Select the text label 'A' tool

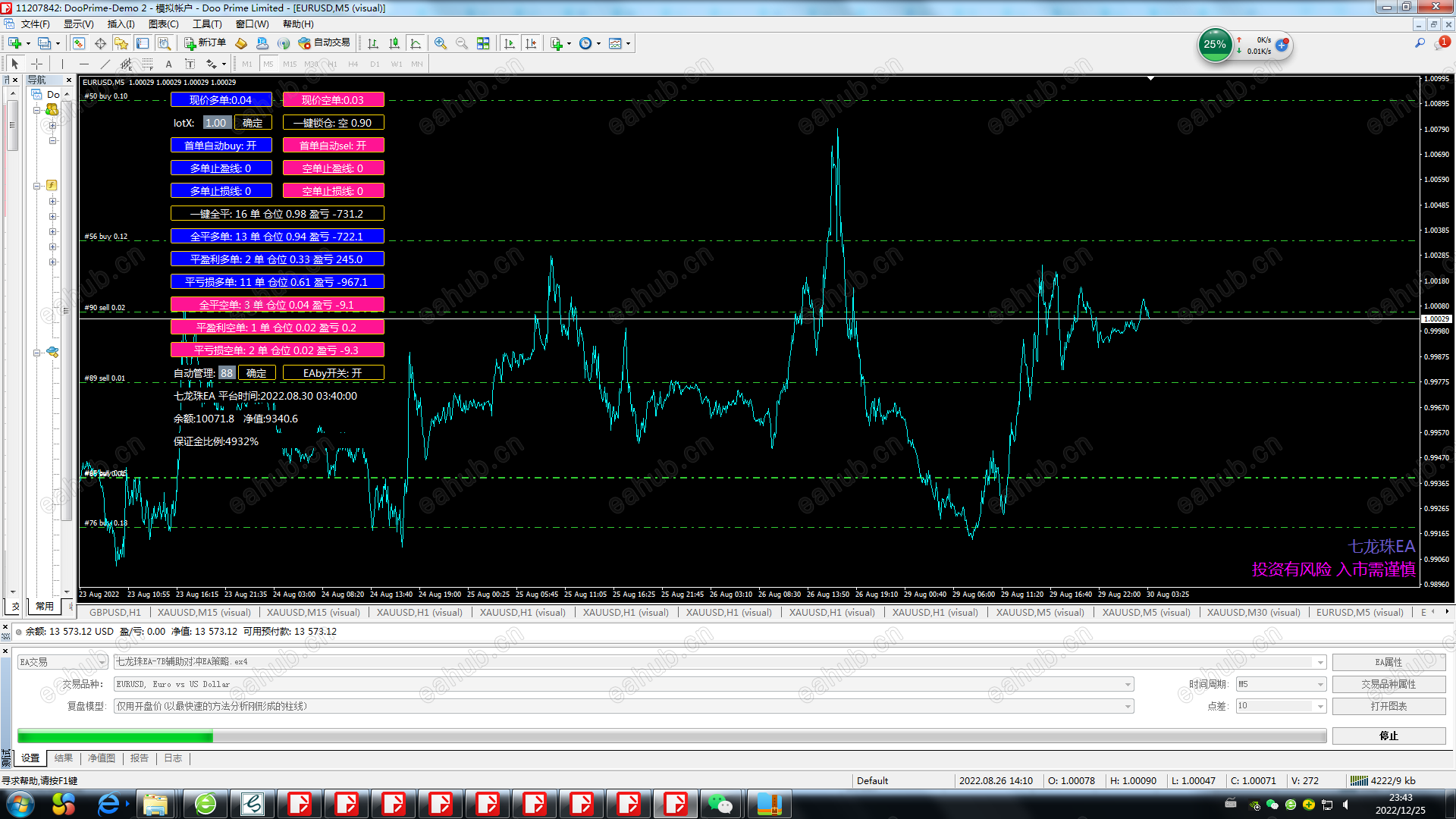click(x=168, y=64)
